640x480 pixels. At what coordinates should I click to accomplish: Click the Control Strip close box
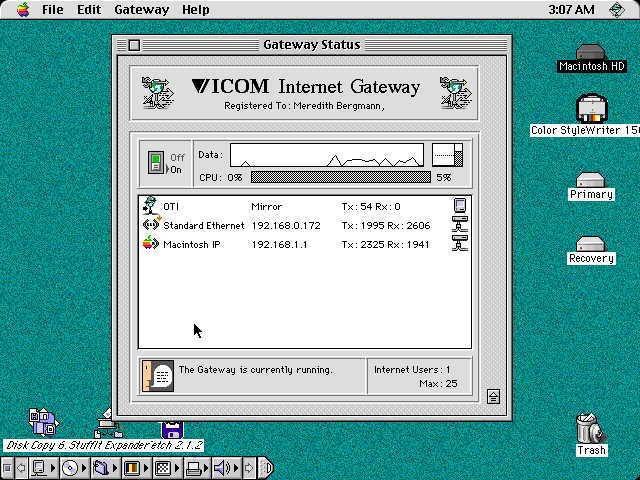[x=7, y=468]
